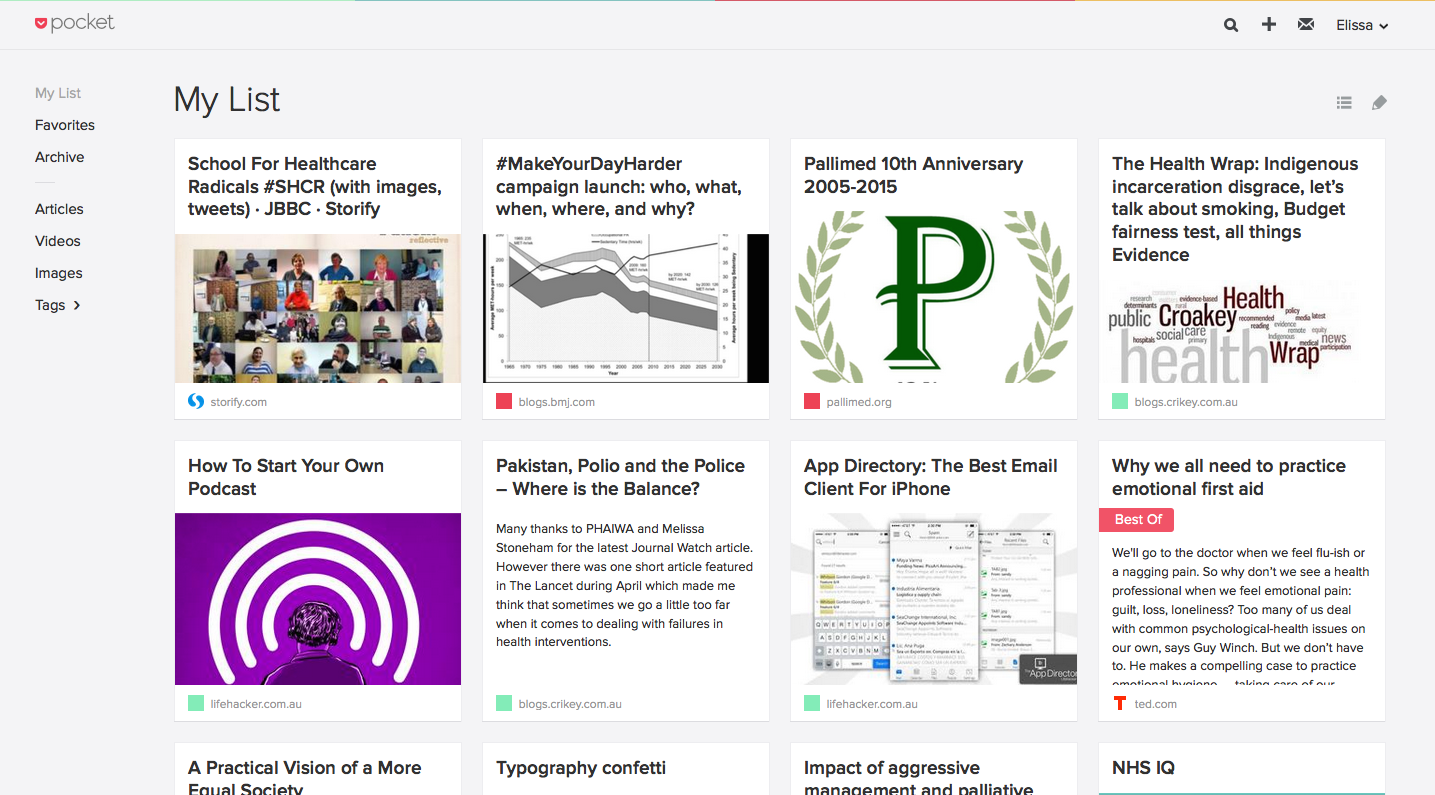1435x795 pixels.
Task: Click the Storify site icon
Action: click(196, 401)
